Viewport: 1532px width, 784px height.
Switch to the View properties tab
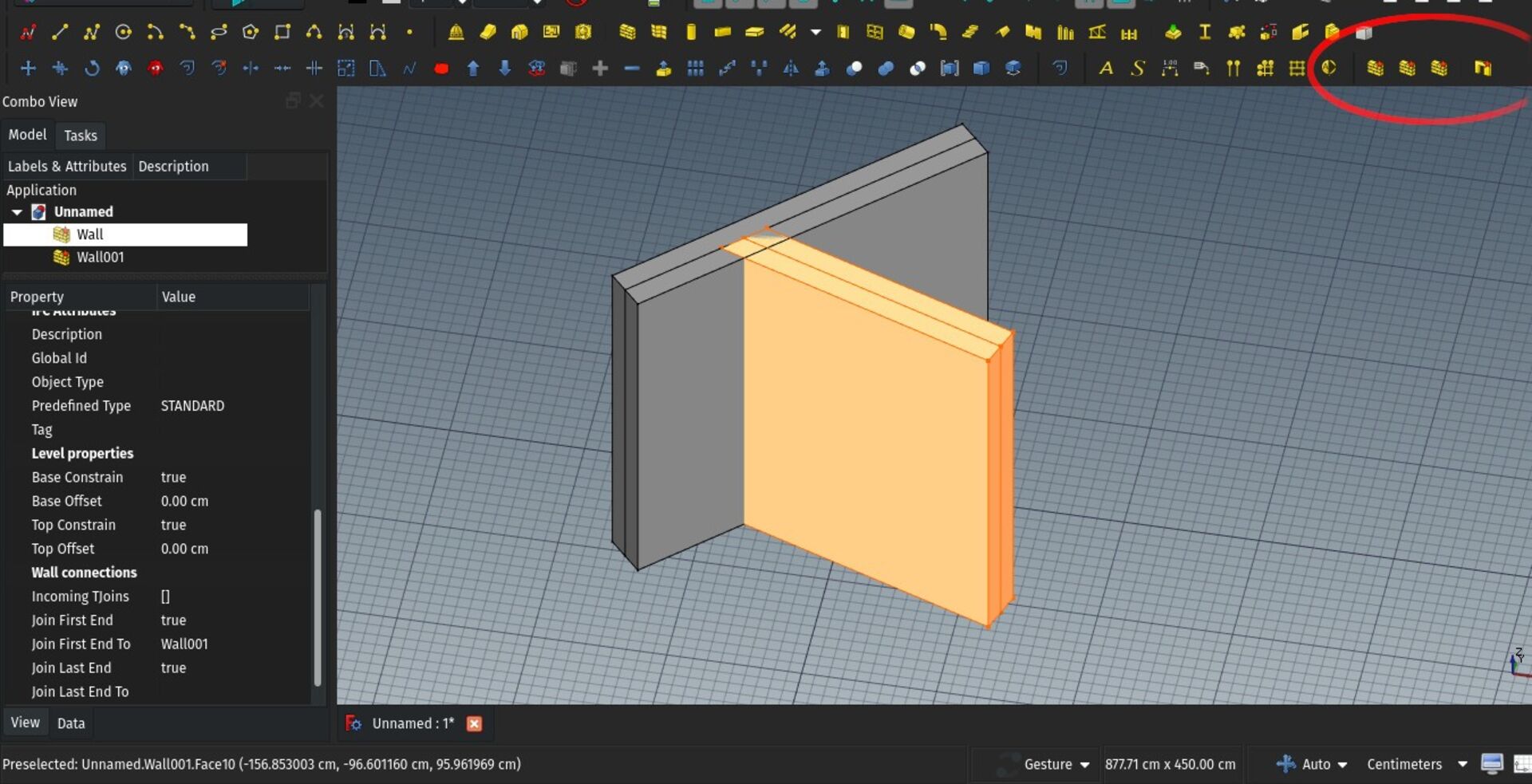[x=25, y=723]
